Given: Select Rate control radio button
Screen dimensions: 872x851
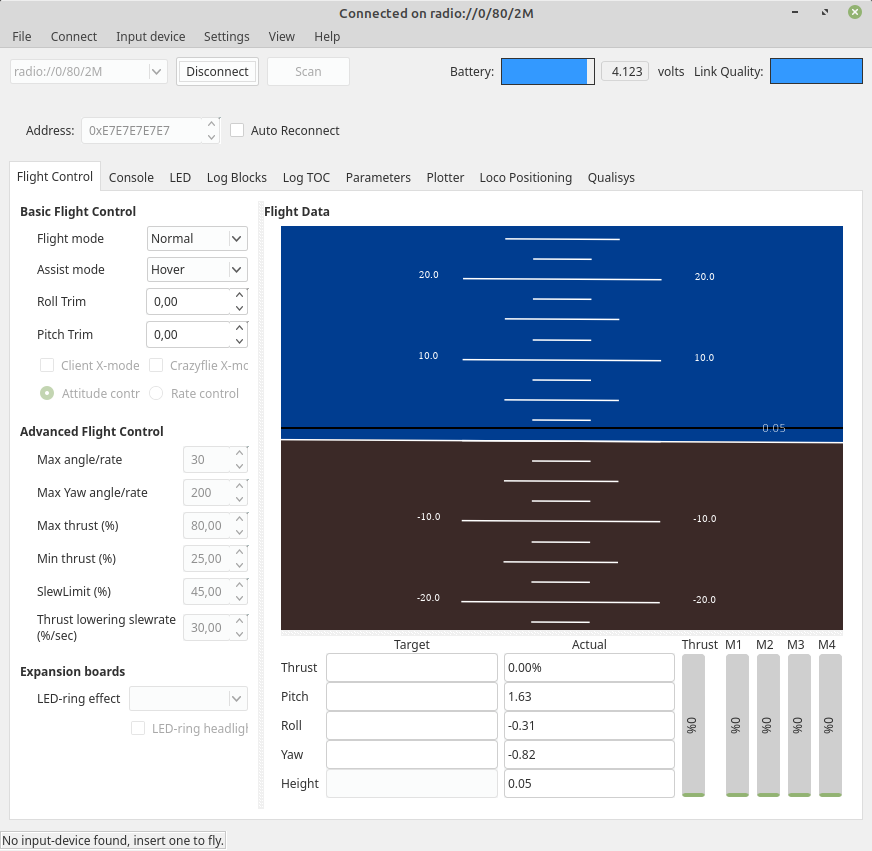Looking at the screenshot, I should 156,393.
